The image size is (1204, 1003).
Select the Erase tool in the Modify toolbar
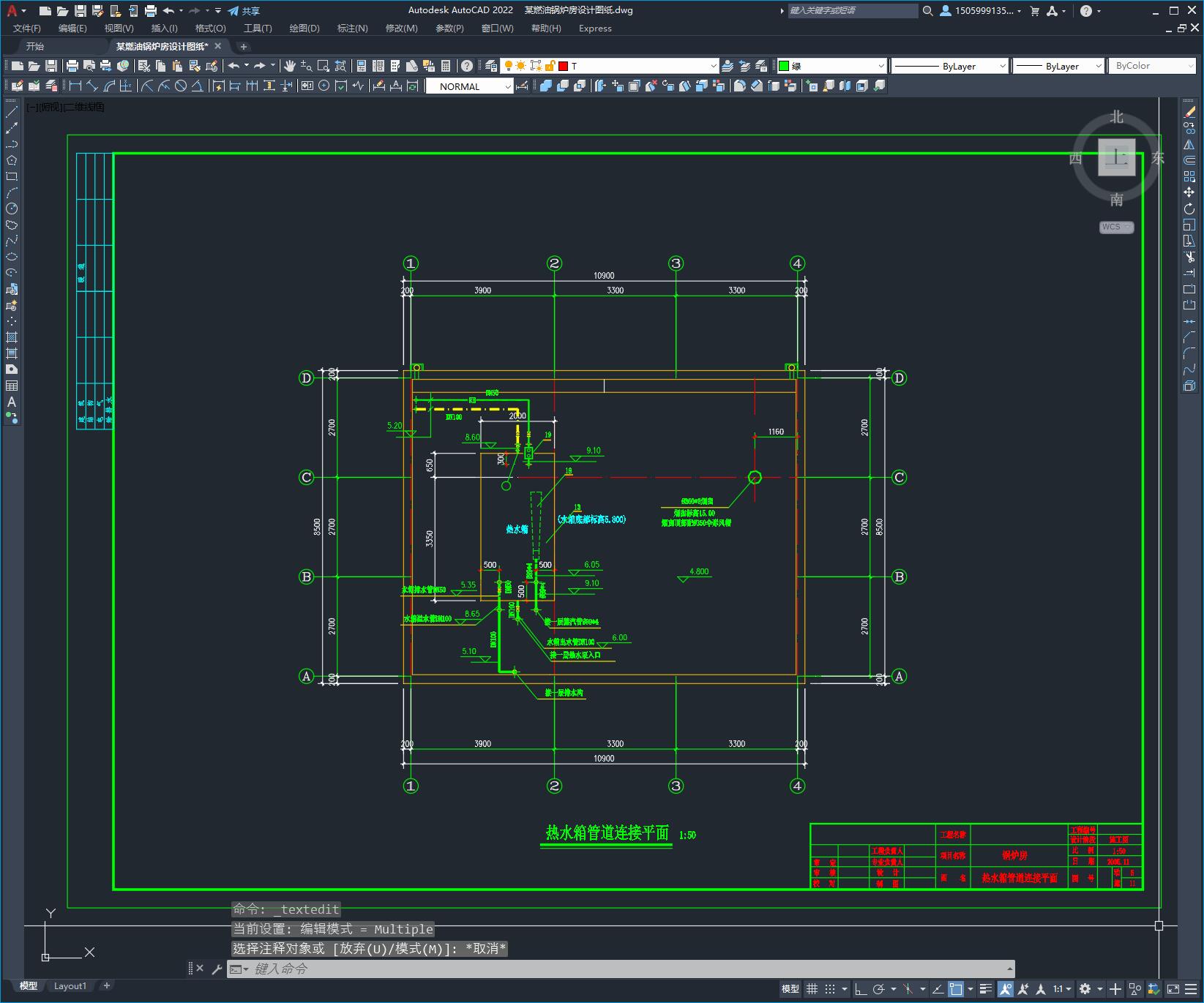pyautogui.click(x=1189, y=112)
